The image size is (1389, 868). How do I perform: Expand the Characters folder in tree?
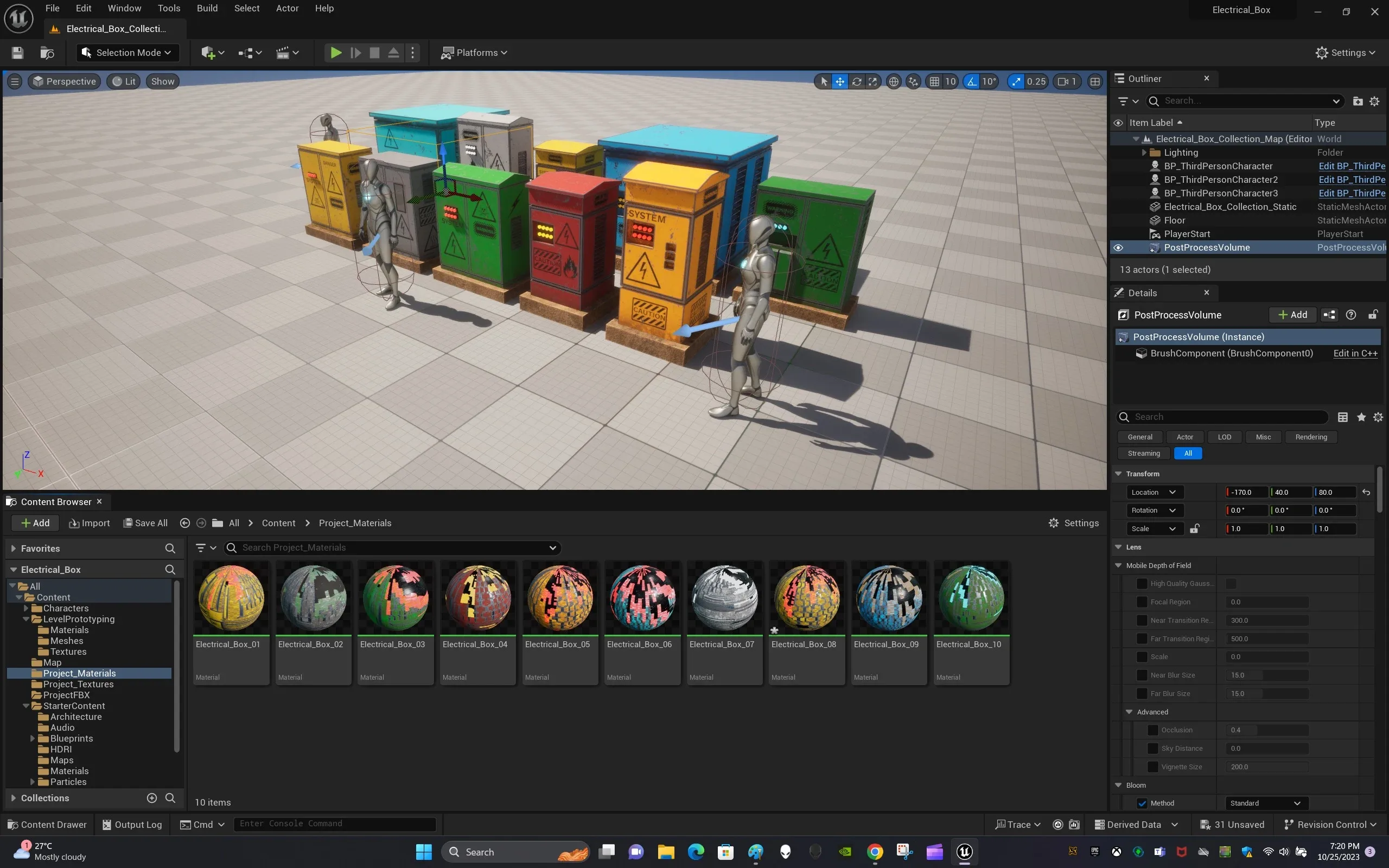tap(26, 609)
